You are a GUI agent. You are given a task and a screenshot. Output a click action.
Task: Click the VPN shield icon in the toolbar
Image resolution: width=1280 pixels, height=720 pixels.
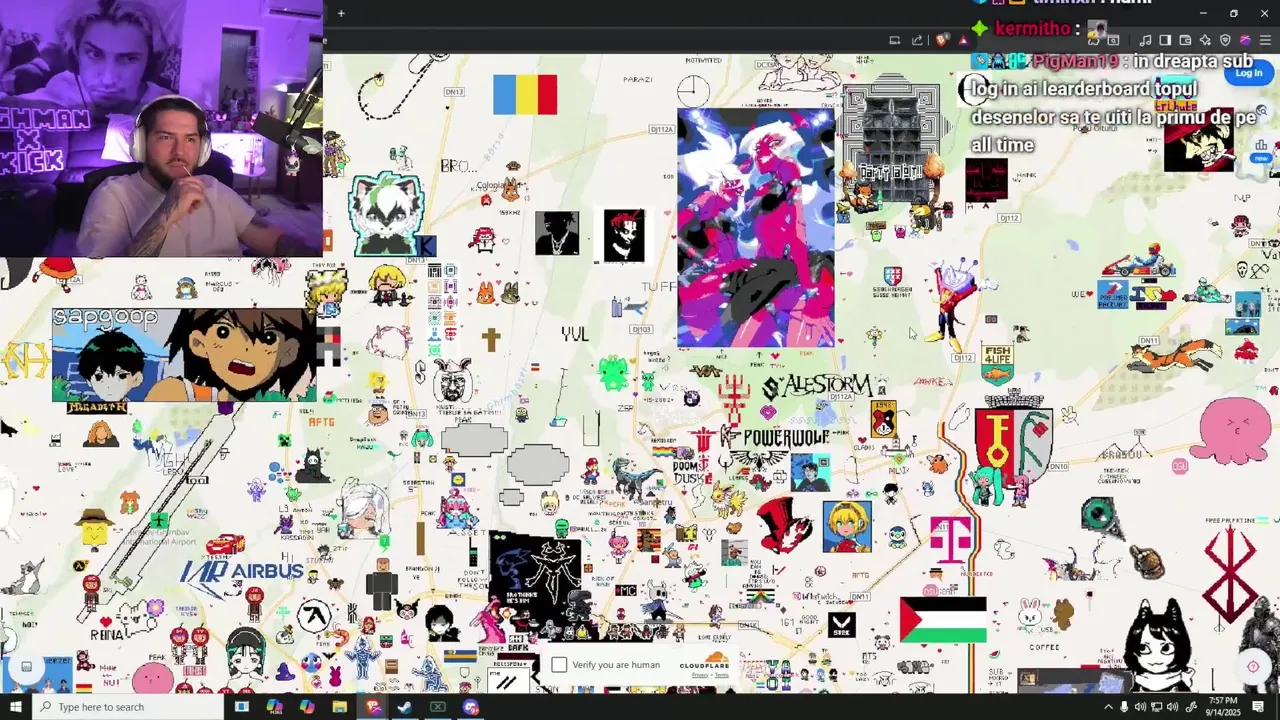[x=1225, y=40]
